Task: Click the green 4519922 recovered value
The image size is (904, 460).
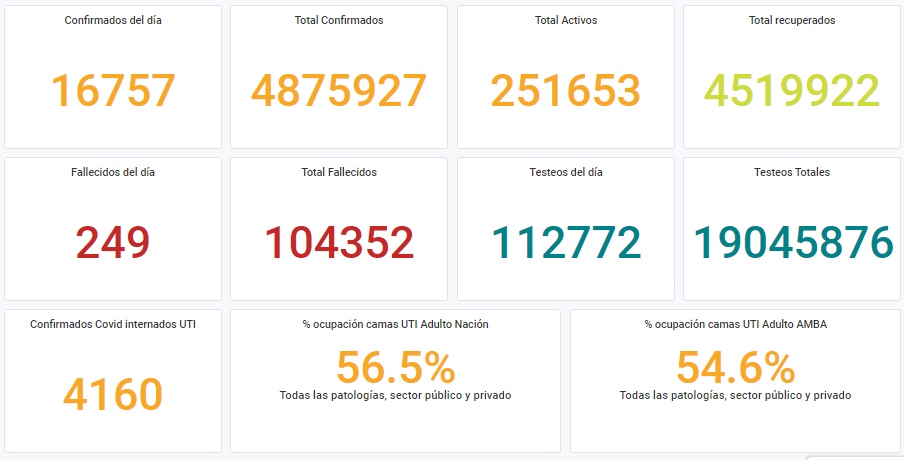Action: point(792,91)
